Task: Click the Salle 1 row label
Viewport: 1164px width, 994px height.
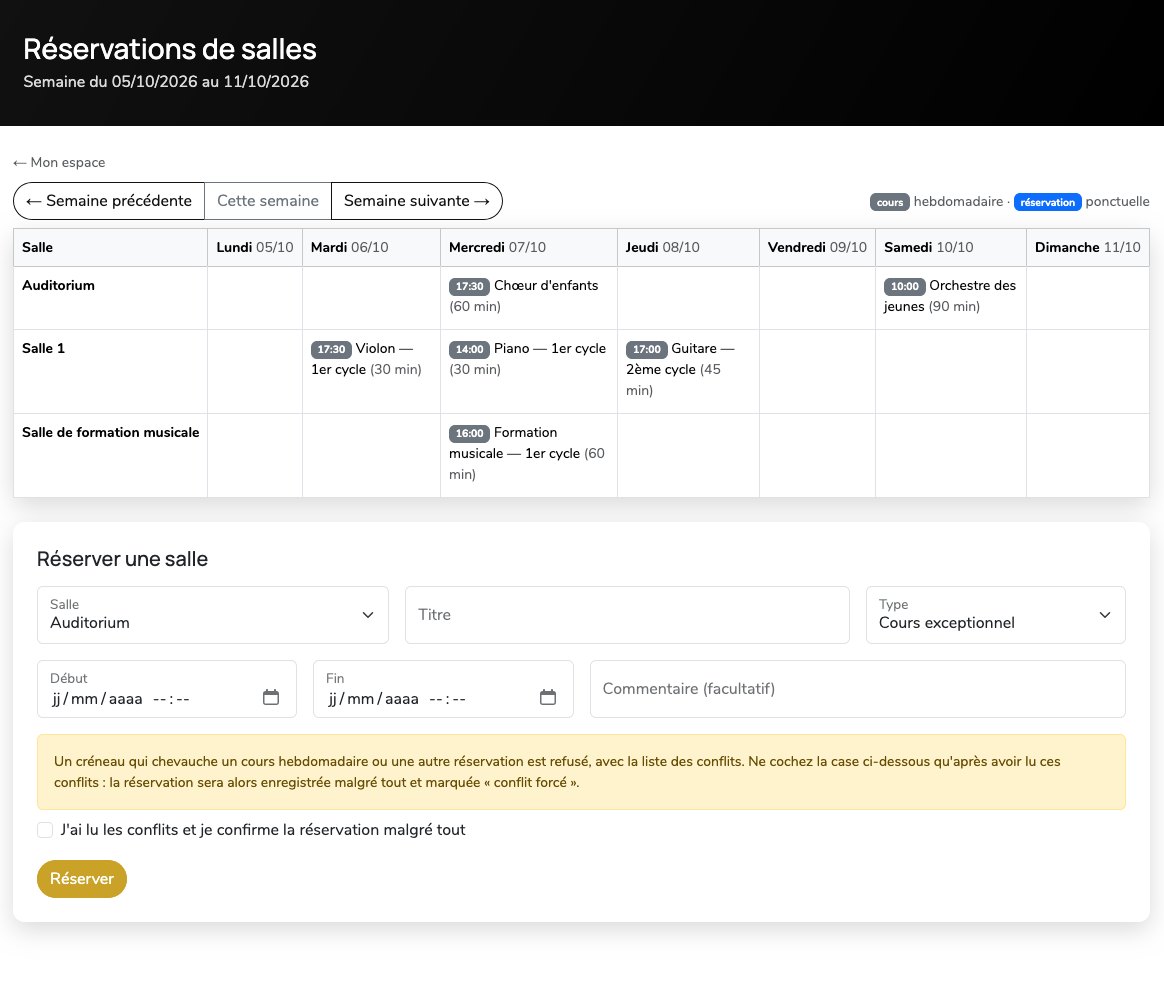Action: (44, 349)
